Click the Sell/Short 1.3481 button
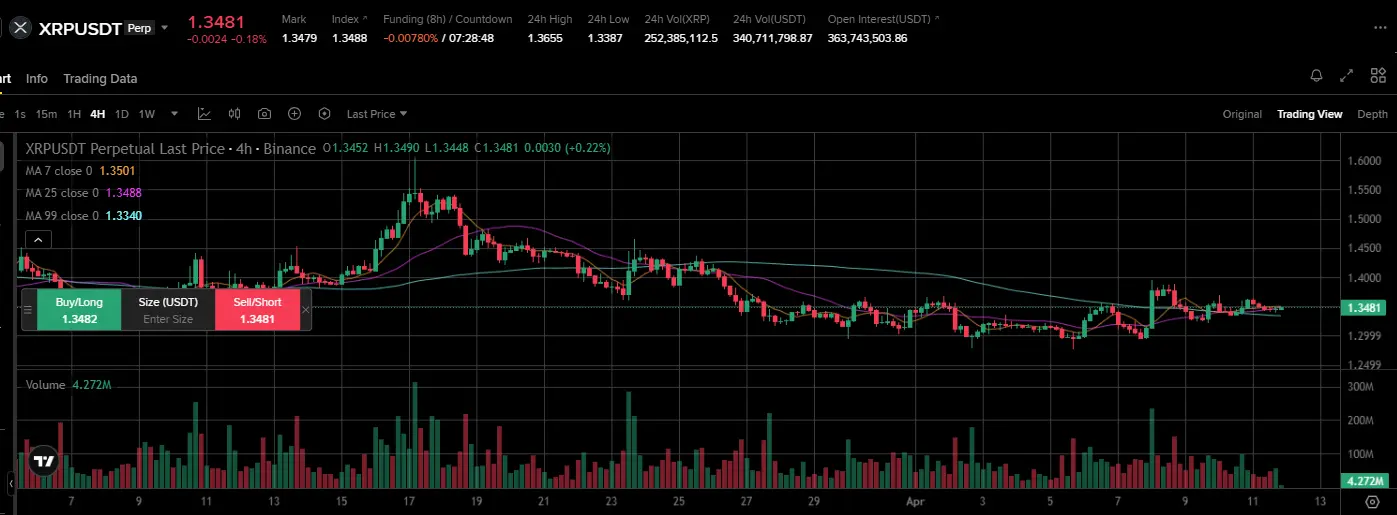Viewport: 1397px width, 515px height. click(257, 309)
